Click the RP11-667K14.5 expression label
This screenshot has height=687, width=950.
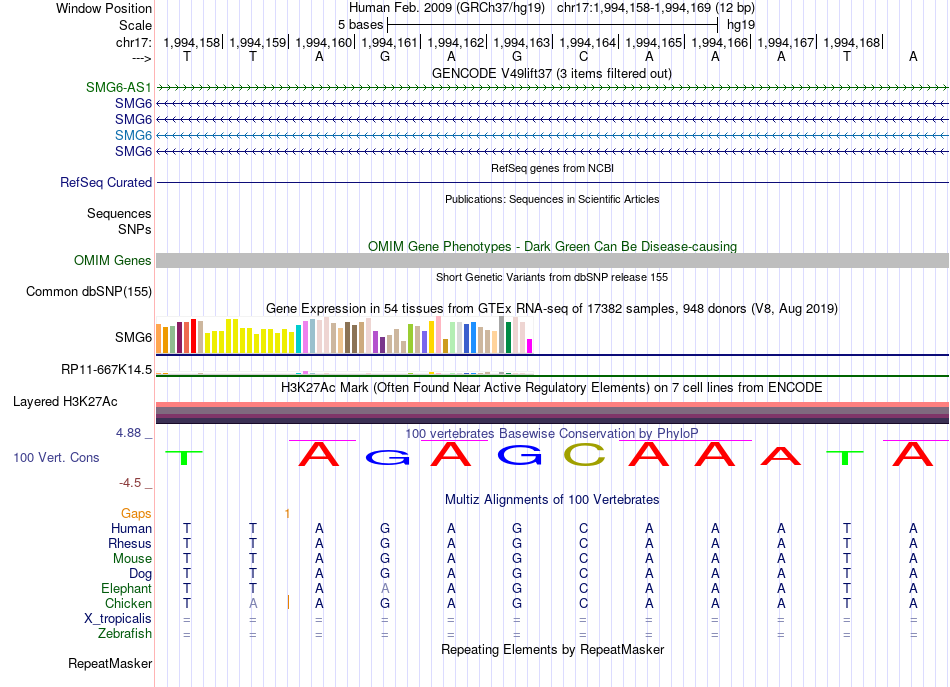click(x=107, y=370)
